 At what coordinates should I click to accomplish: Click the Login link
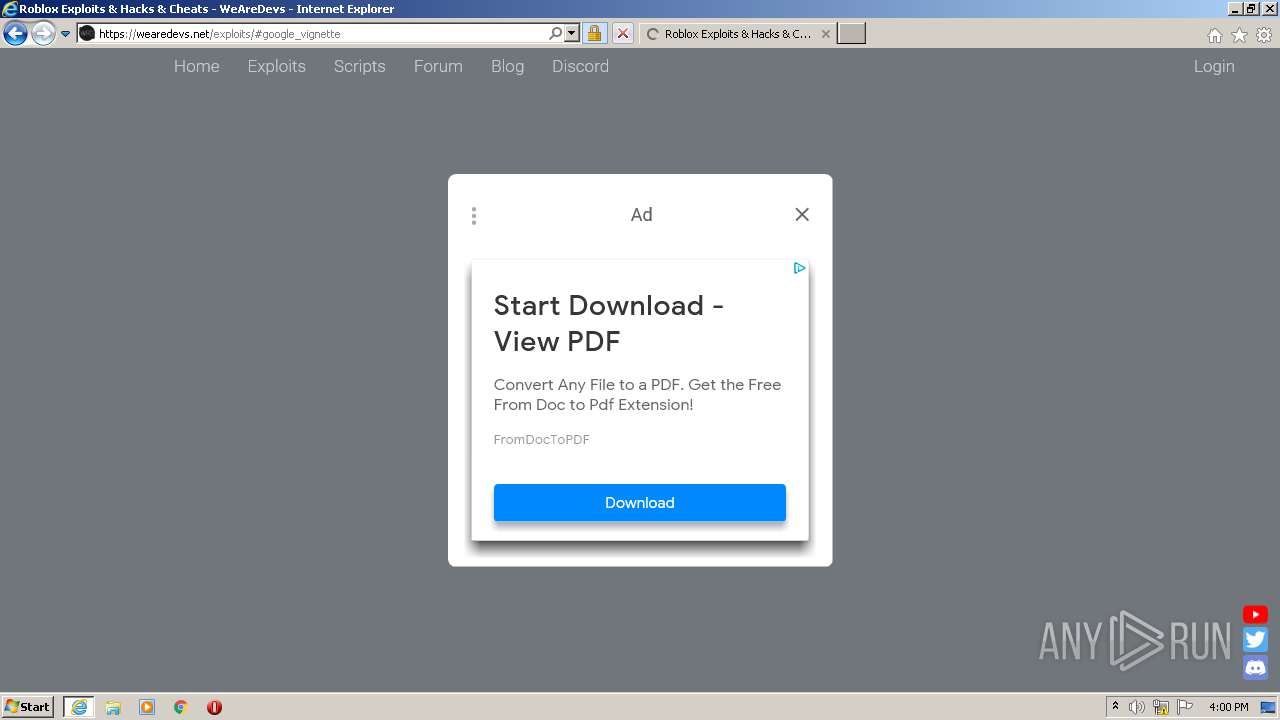click(1214, 66)
